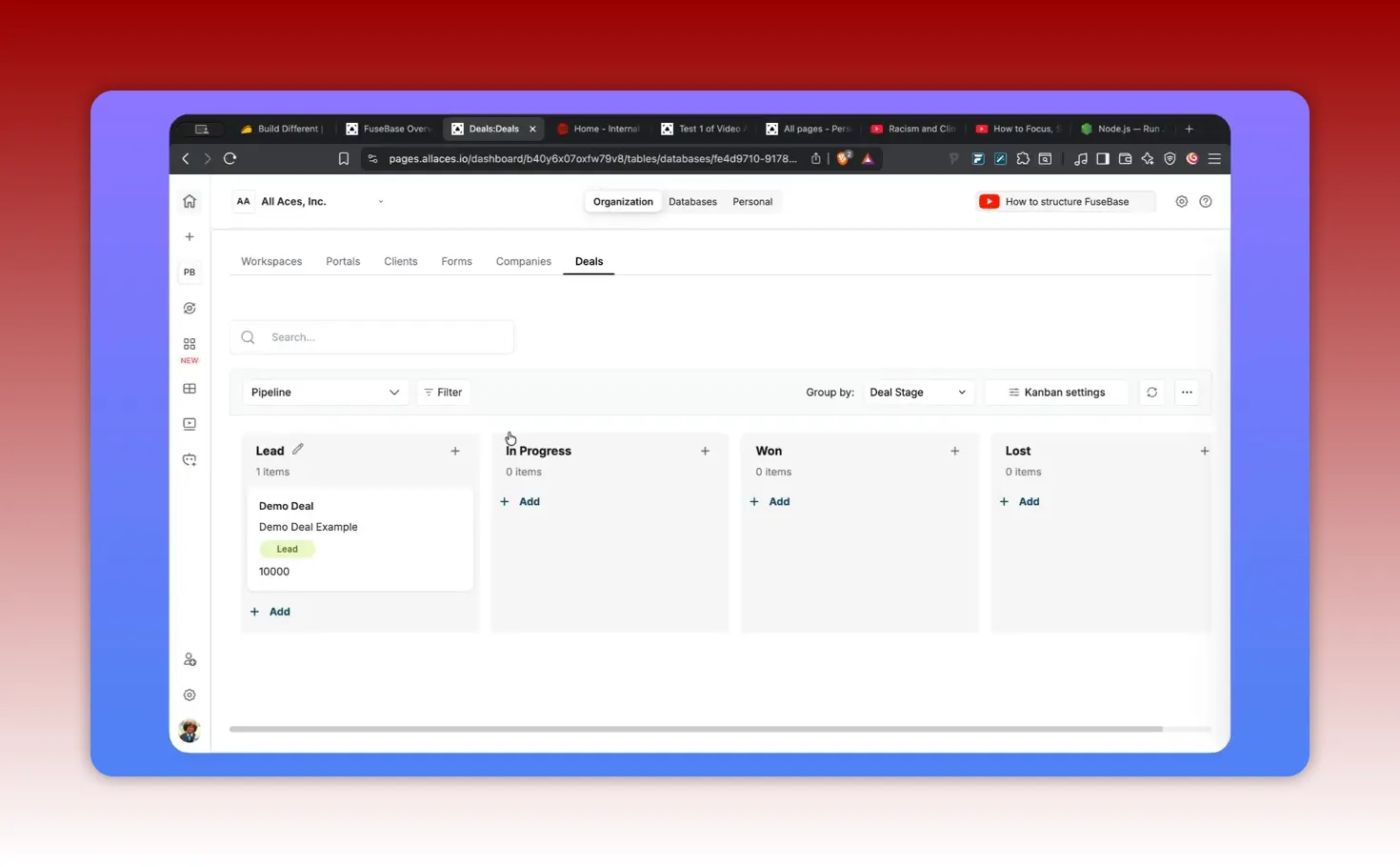This screenshot has width=1400, height=867.
Task: Open Kanban settings
Action: (1055, 392)
